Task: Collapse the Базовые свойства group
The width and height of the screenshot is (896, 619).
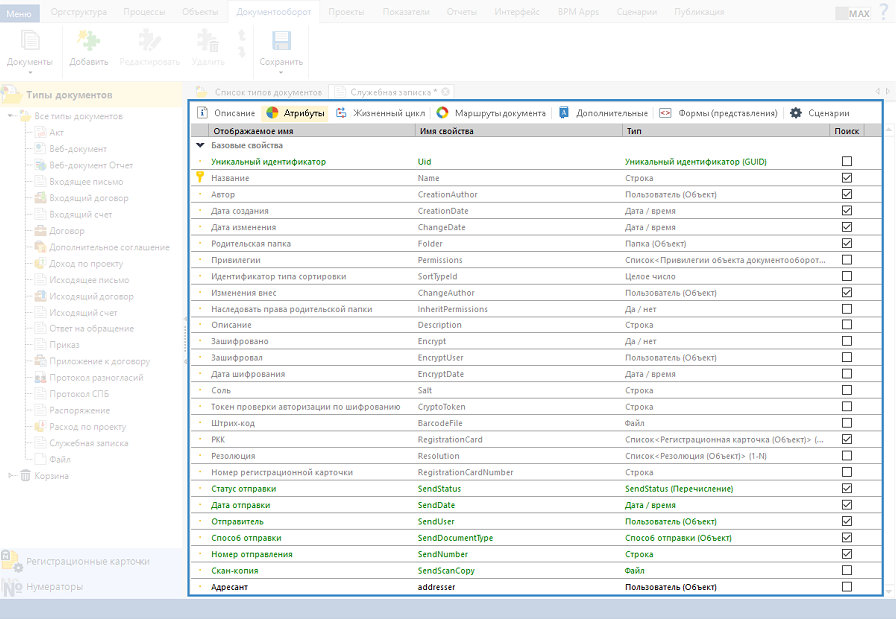Action: pos(200,146)
